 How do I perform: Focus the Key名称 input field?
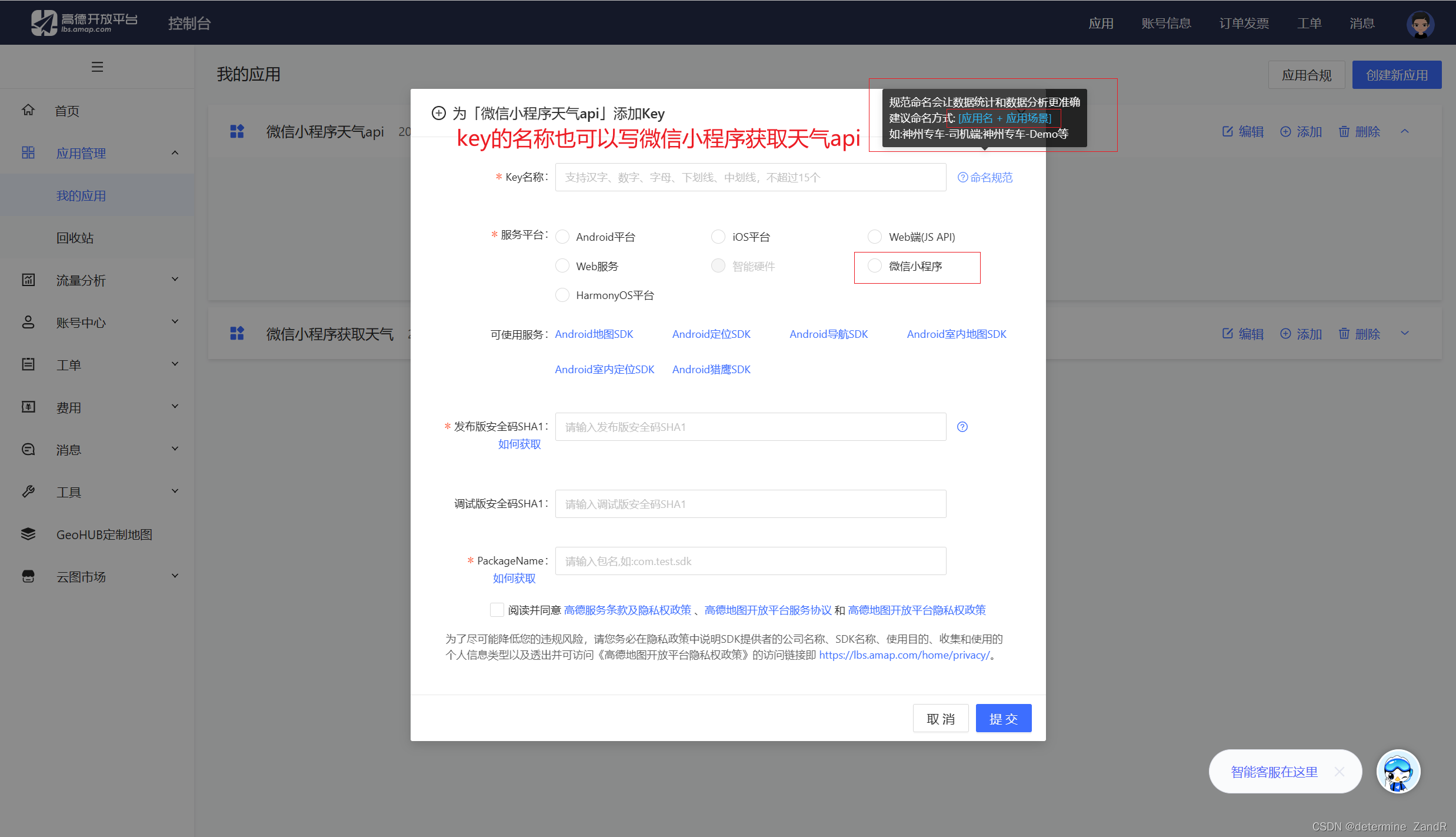point(751,177)
